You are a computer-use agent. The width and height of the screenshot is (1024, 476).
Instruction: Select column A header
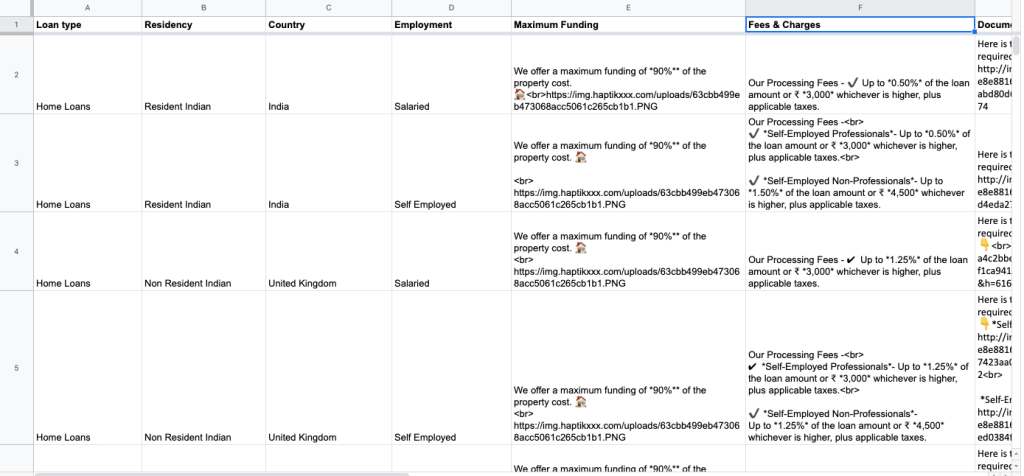point(86,7)
